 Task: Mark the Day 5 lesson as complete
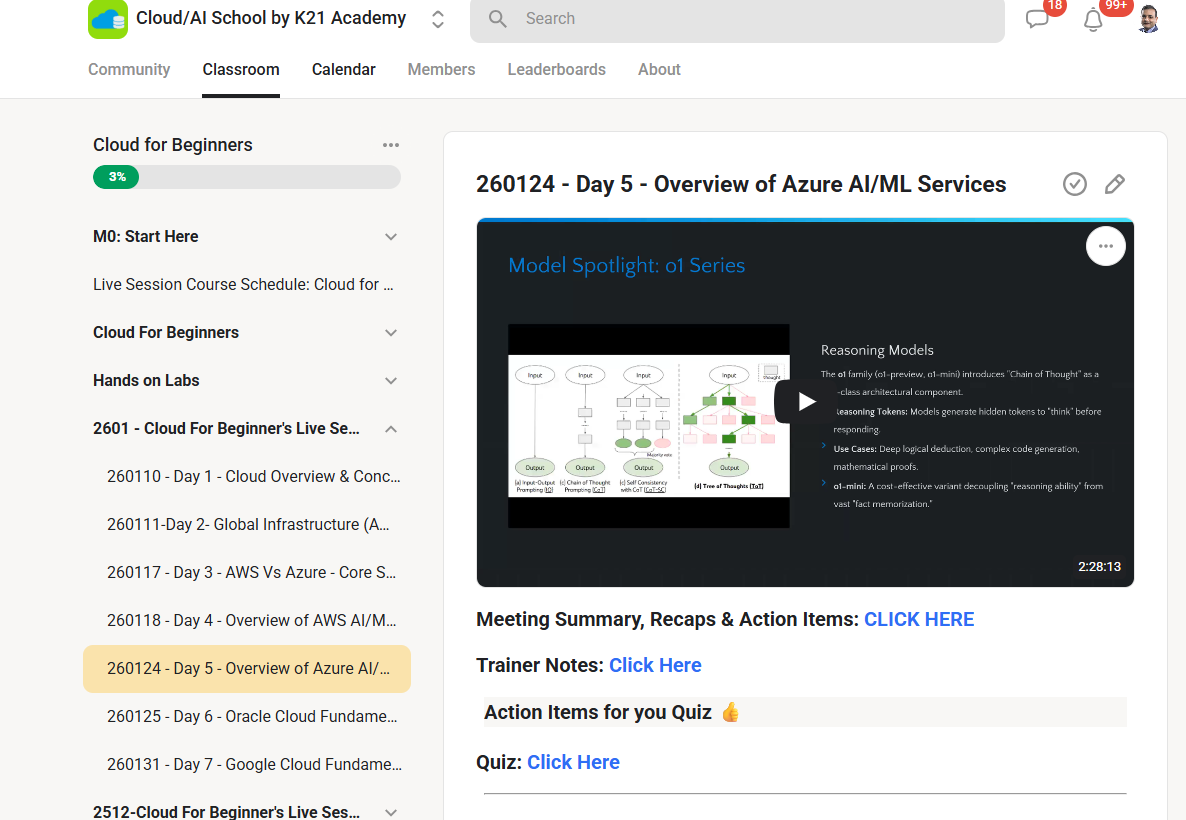(1074, 184)
